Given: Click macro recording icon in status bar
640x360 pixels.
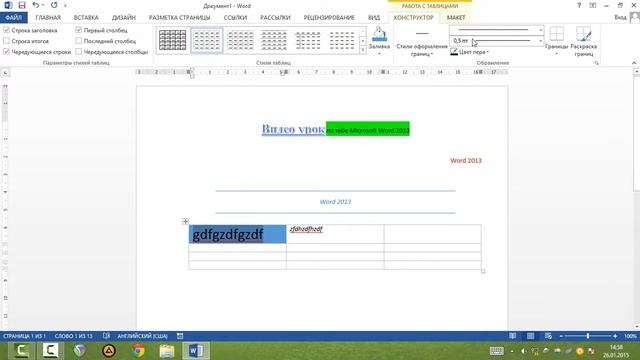Looking at the screenshot, I should pyautogui.click(x=180, y=336).
